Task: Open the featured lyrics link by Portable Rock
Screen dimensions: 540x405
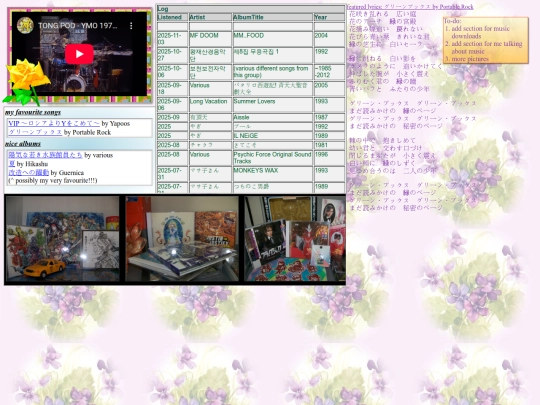Action: click(x=410, y=7)
